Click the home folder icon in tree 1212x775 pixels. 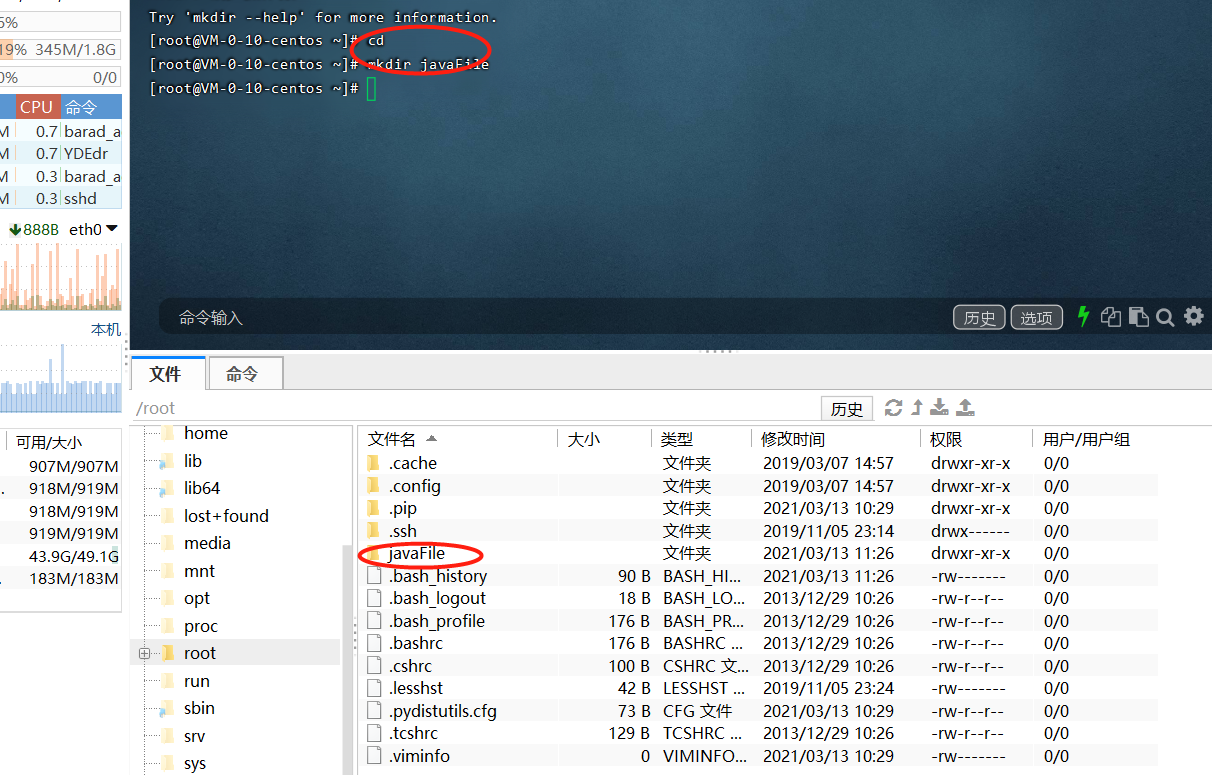tap(167, 433)
